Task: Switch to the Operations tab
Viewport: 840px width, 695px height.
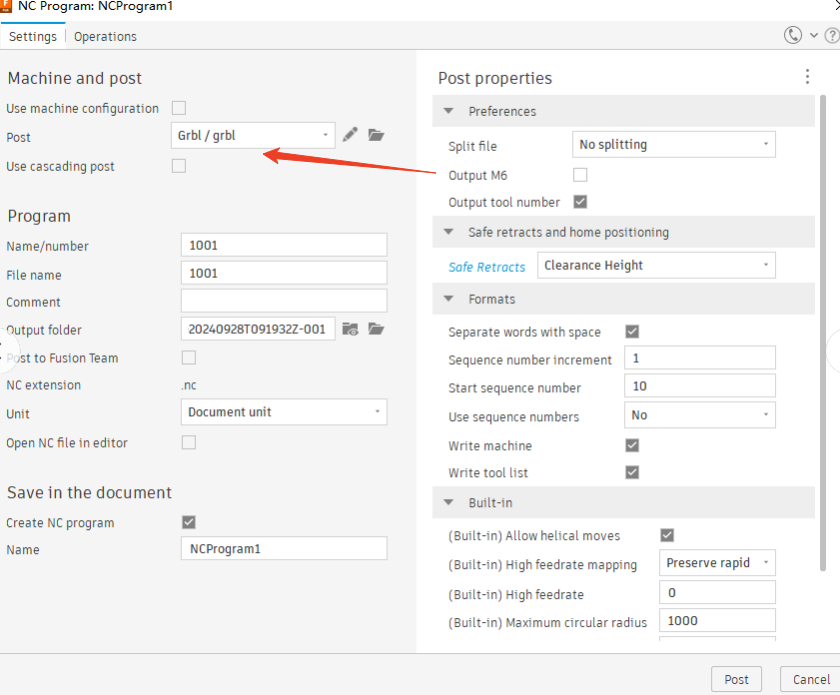Action: (105, 37)
